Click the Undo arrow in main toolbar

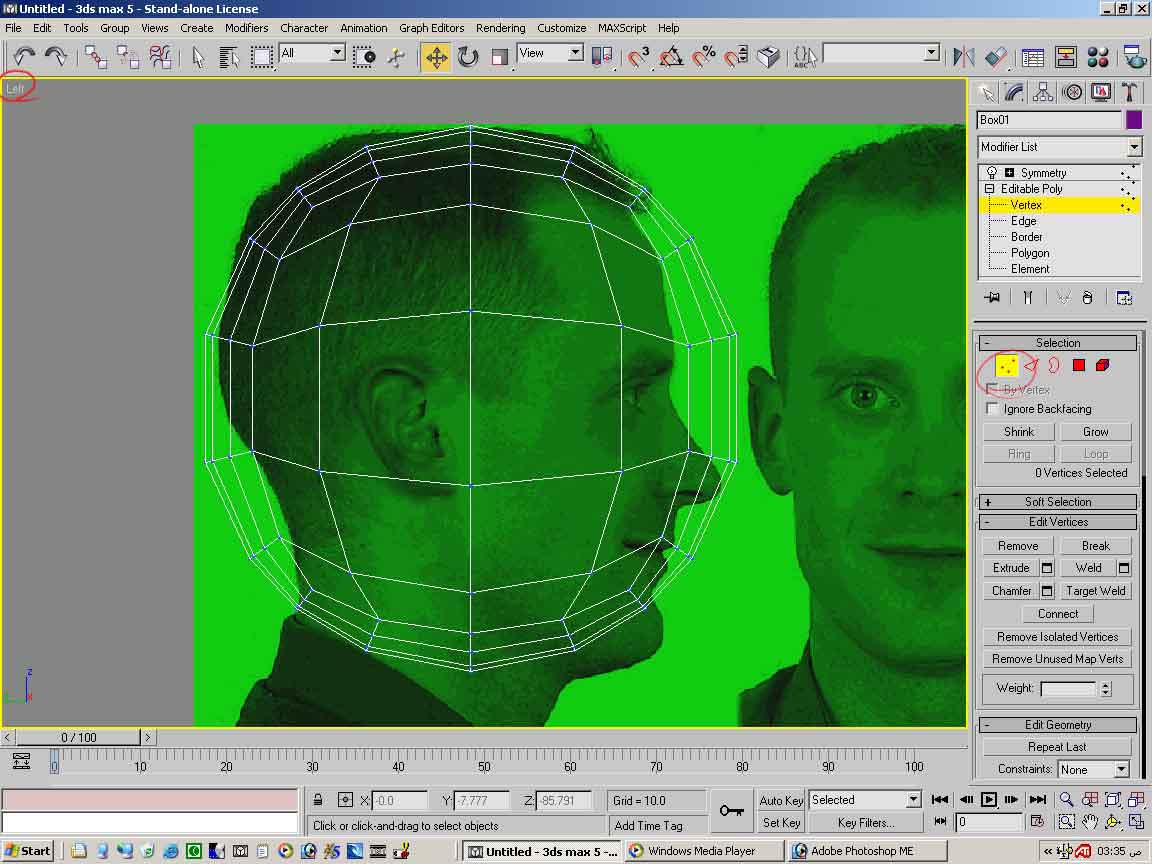[24, 57]
